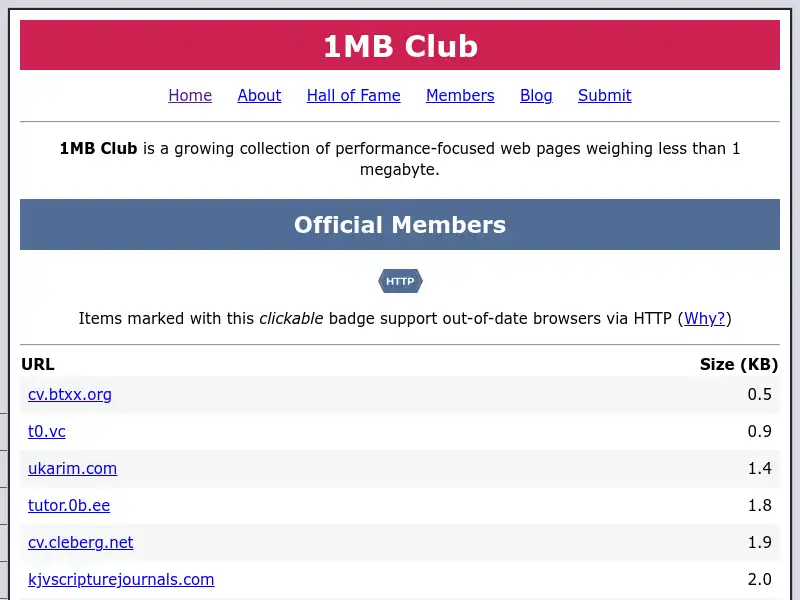Visit ukarim.com from the list
Screen dimensions: 800x600
click(72, 468)
